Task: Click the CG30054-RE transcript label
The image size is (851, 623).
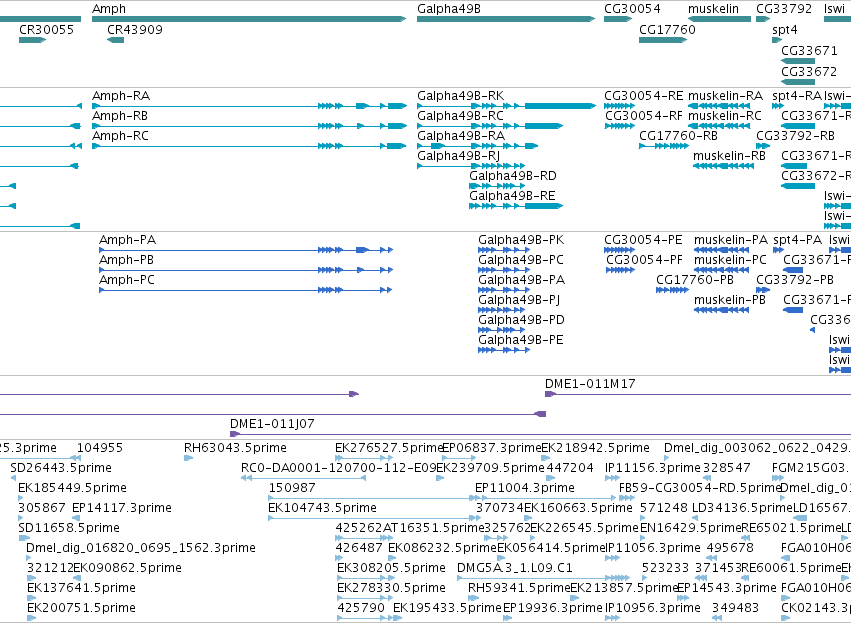Action: tap(643, 96)
